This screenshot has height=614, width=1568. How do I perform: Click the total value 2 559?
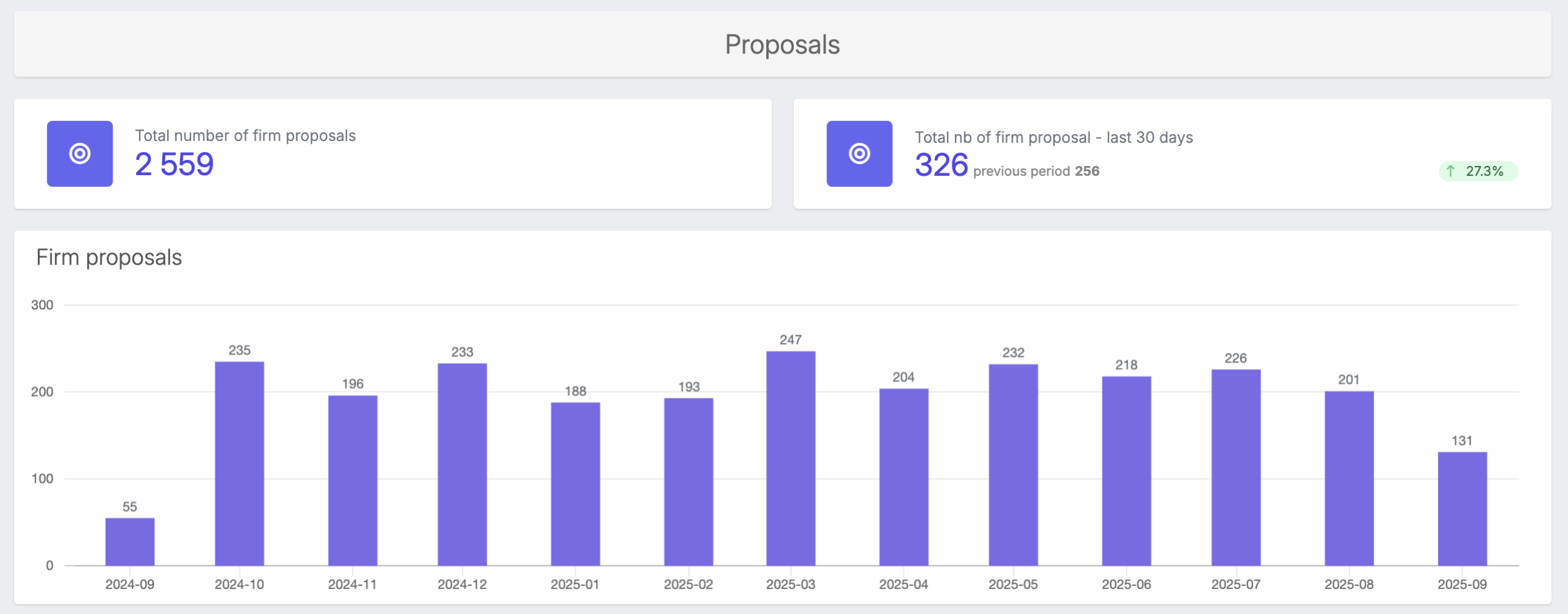pos(175,164)
